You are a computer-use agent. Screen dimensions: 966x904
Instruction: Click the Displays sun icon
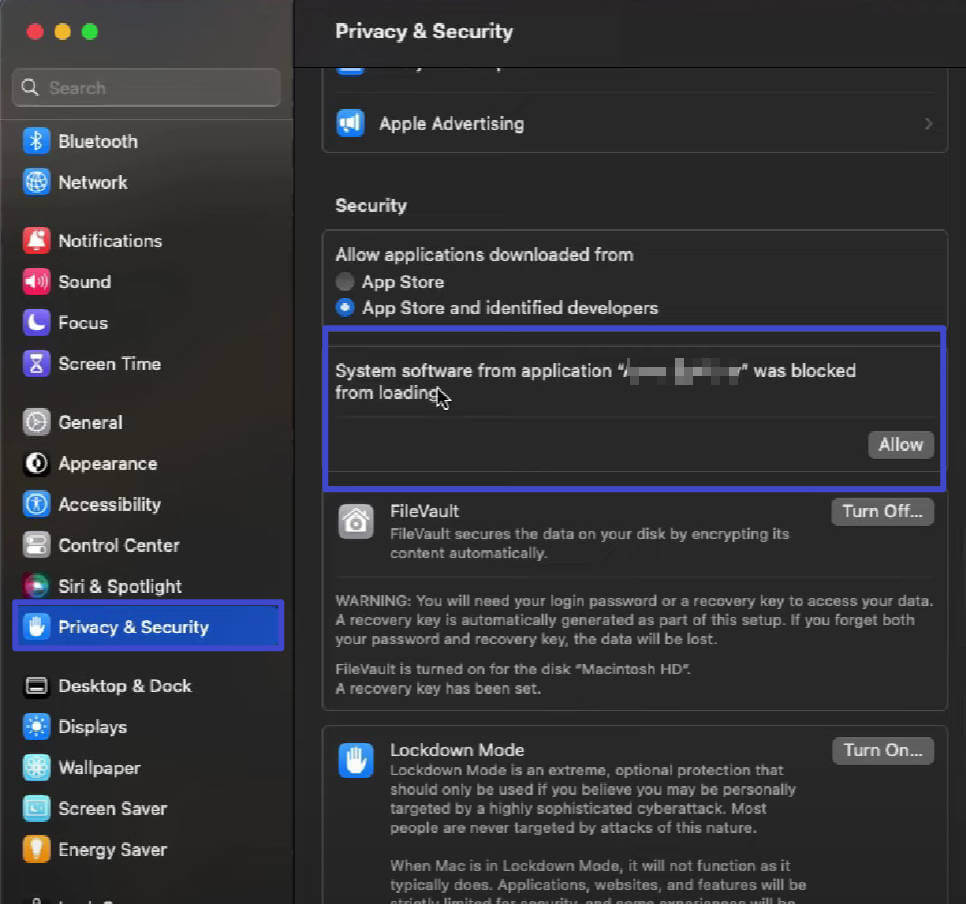click(36, 727)
